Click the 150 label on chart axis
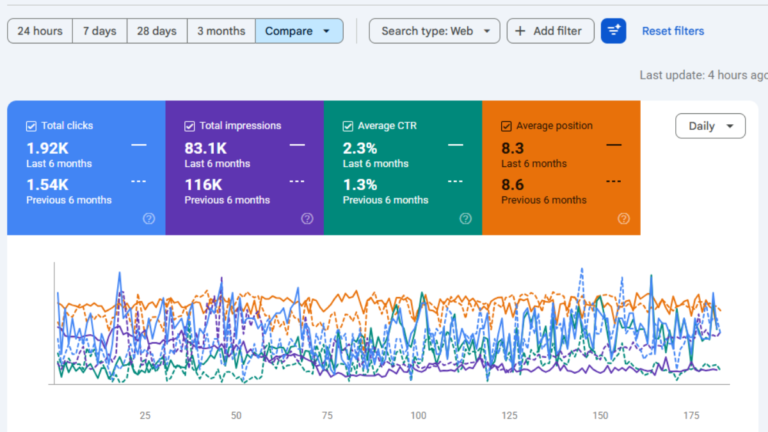This screenshot has width=768, height=432. coord(600,415)
